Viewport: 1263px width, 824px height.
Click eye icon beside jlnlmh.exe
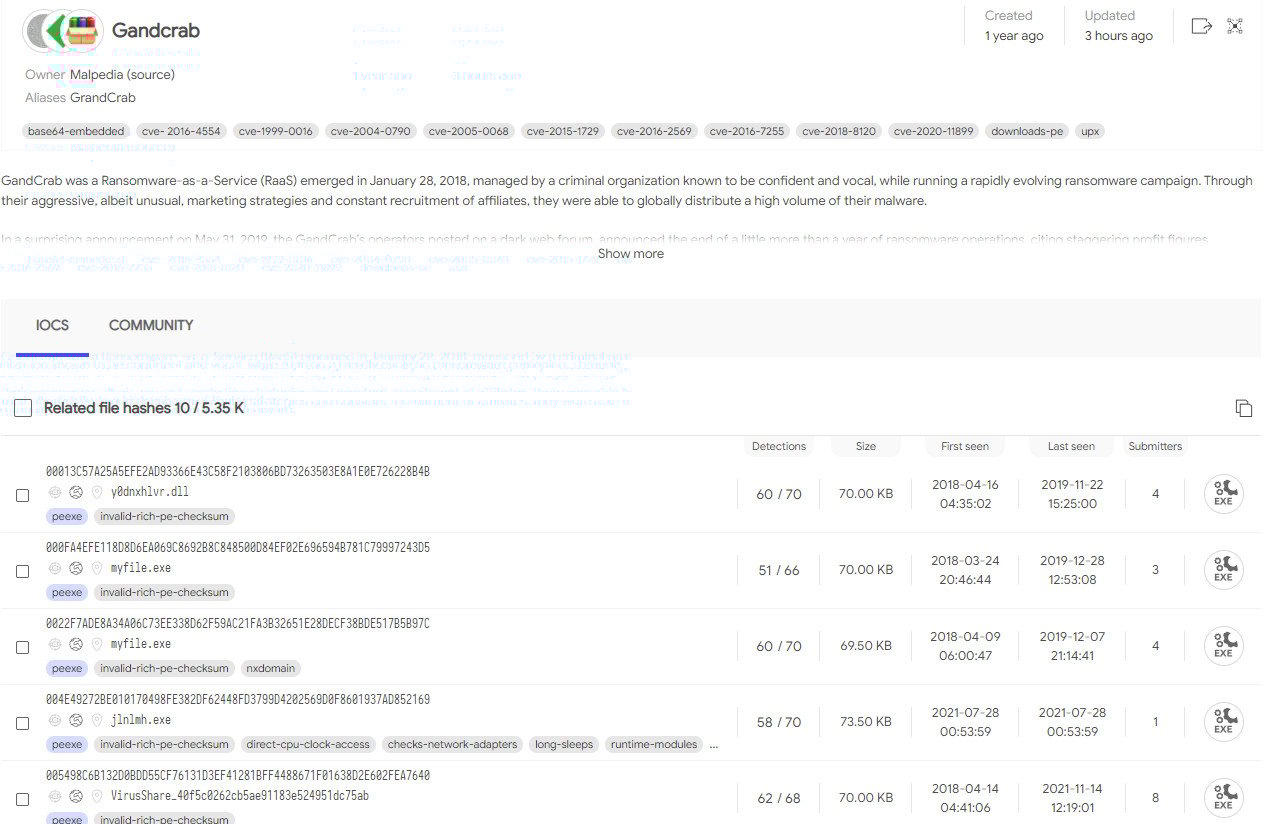pyautogui.click(x=54, y=720)
